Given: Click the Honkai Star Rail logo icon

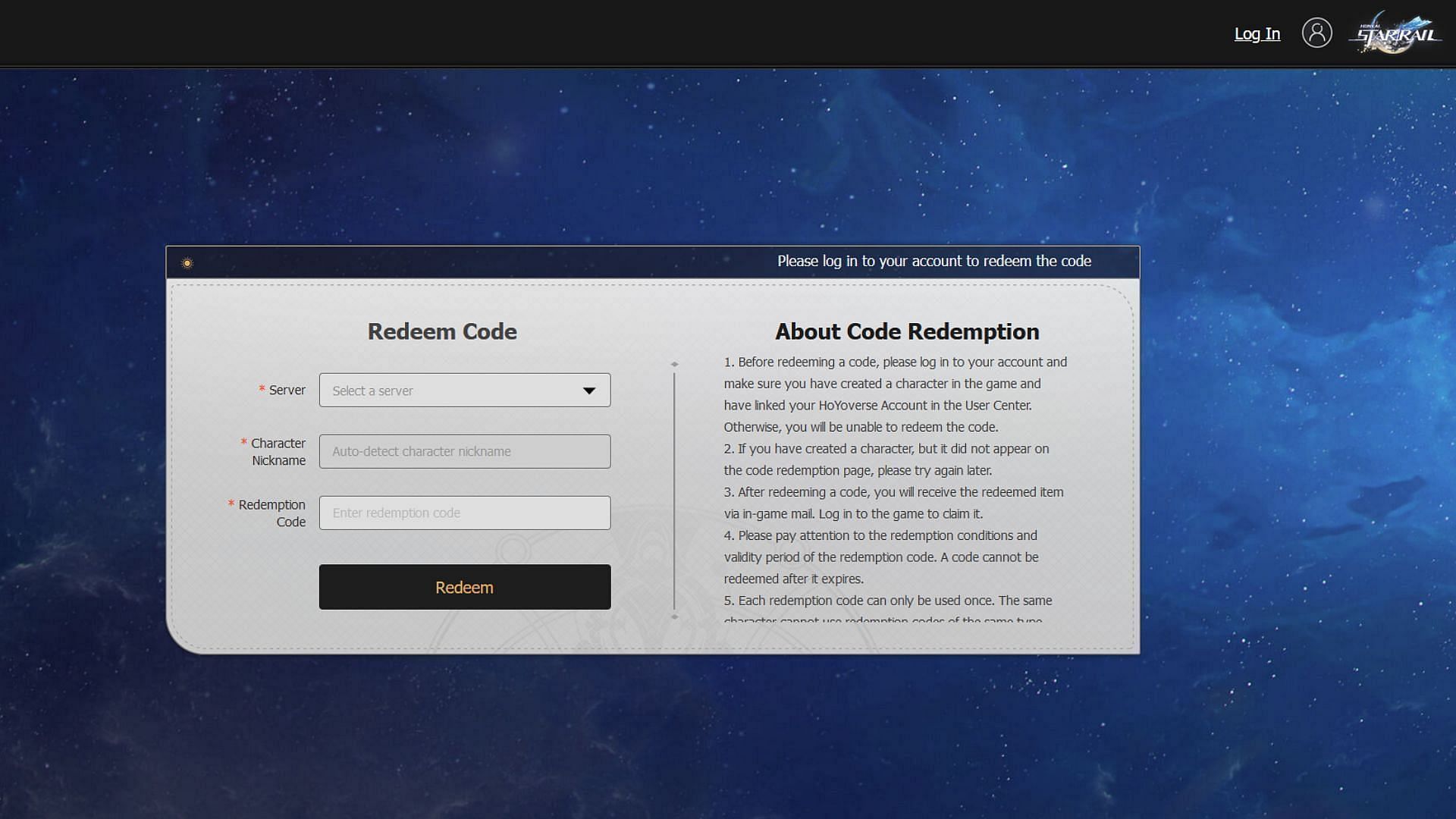Looking at the screenshot, I should coord(1398,33).
